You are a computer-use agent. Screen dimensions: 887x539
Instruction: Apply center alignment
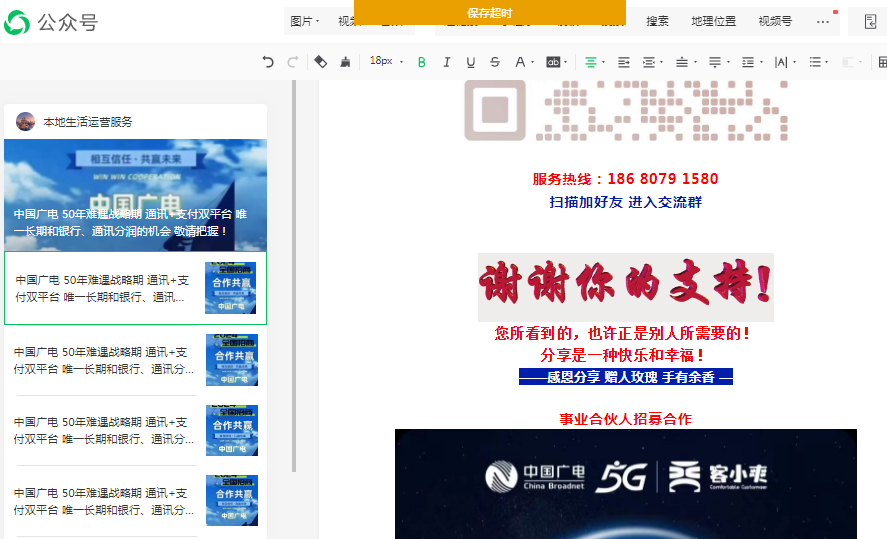(591, 62)
